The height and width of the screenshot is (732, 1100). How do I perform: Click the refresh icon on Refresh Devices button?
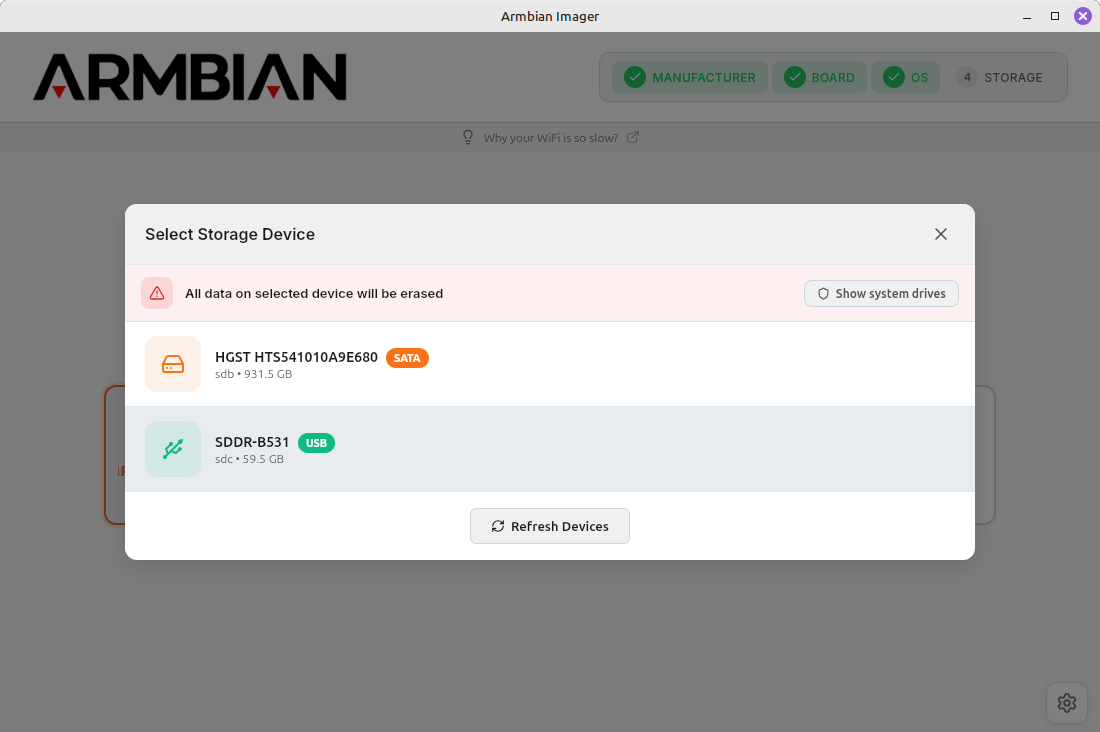[x=499, y=526]
